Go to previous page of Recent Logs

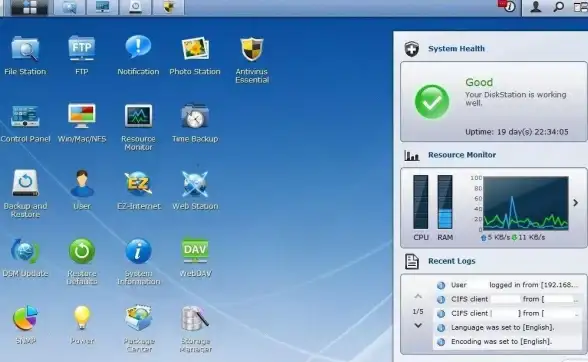(418, 296)
